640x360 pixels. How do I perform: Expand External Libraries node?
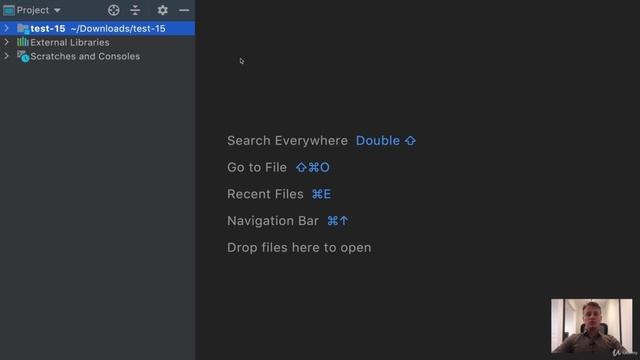click(6, 42)
